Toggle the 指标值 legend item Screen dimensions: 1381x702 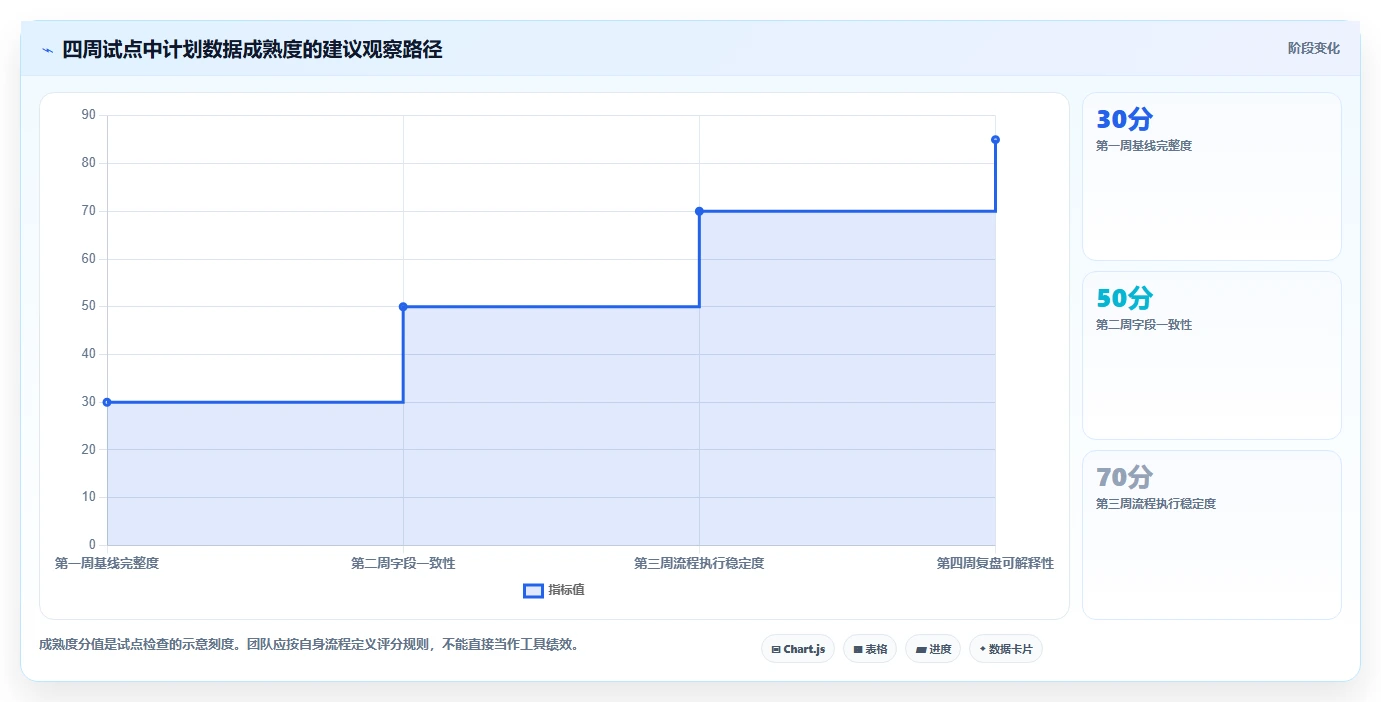(554, 590)
